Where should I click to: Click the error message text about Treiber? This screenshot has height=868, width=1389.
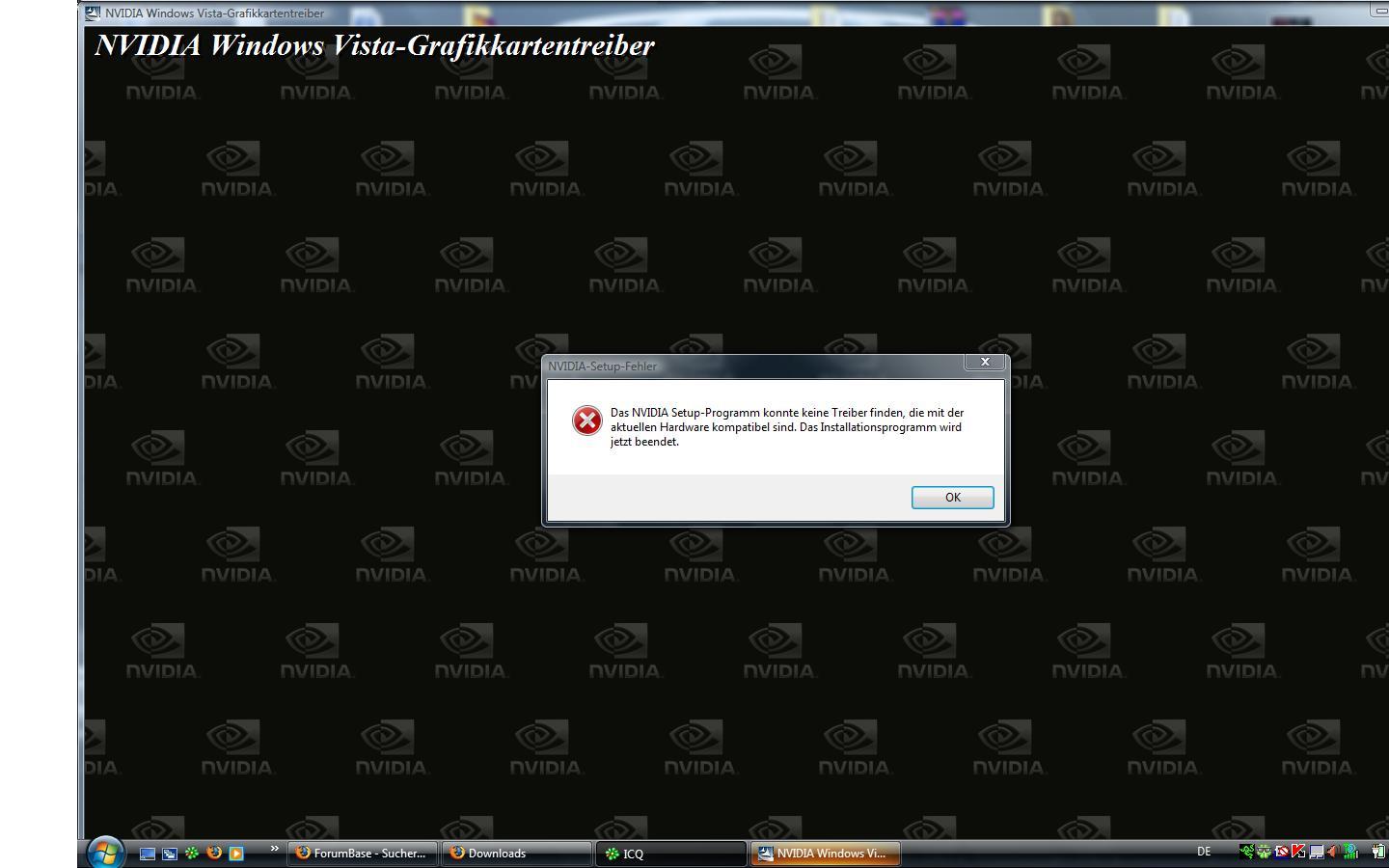[x=787, y=427]
